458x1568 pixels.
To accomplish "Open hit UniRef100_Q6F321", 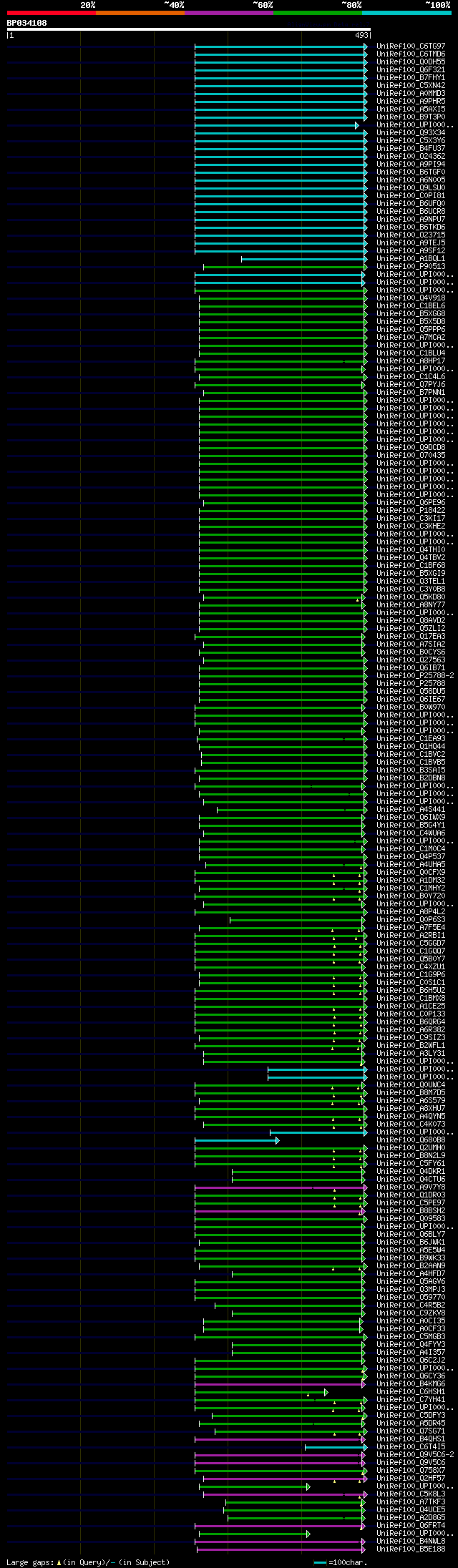I will (411, 70).
